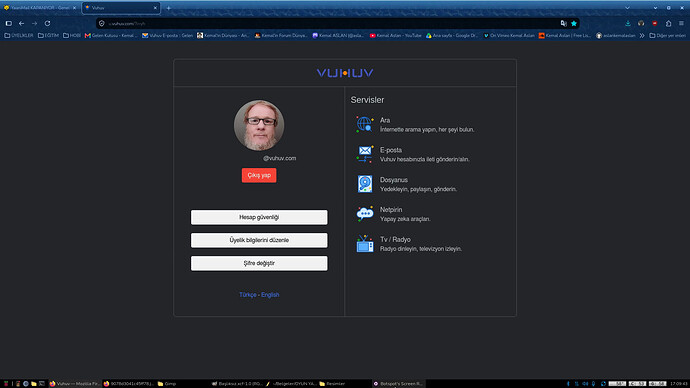
Task: Click the browser back arrow
Action: (x=22, y=23)
